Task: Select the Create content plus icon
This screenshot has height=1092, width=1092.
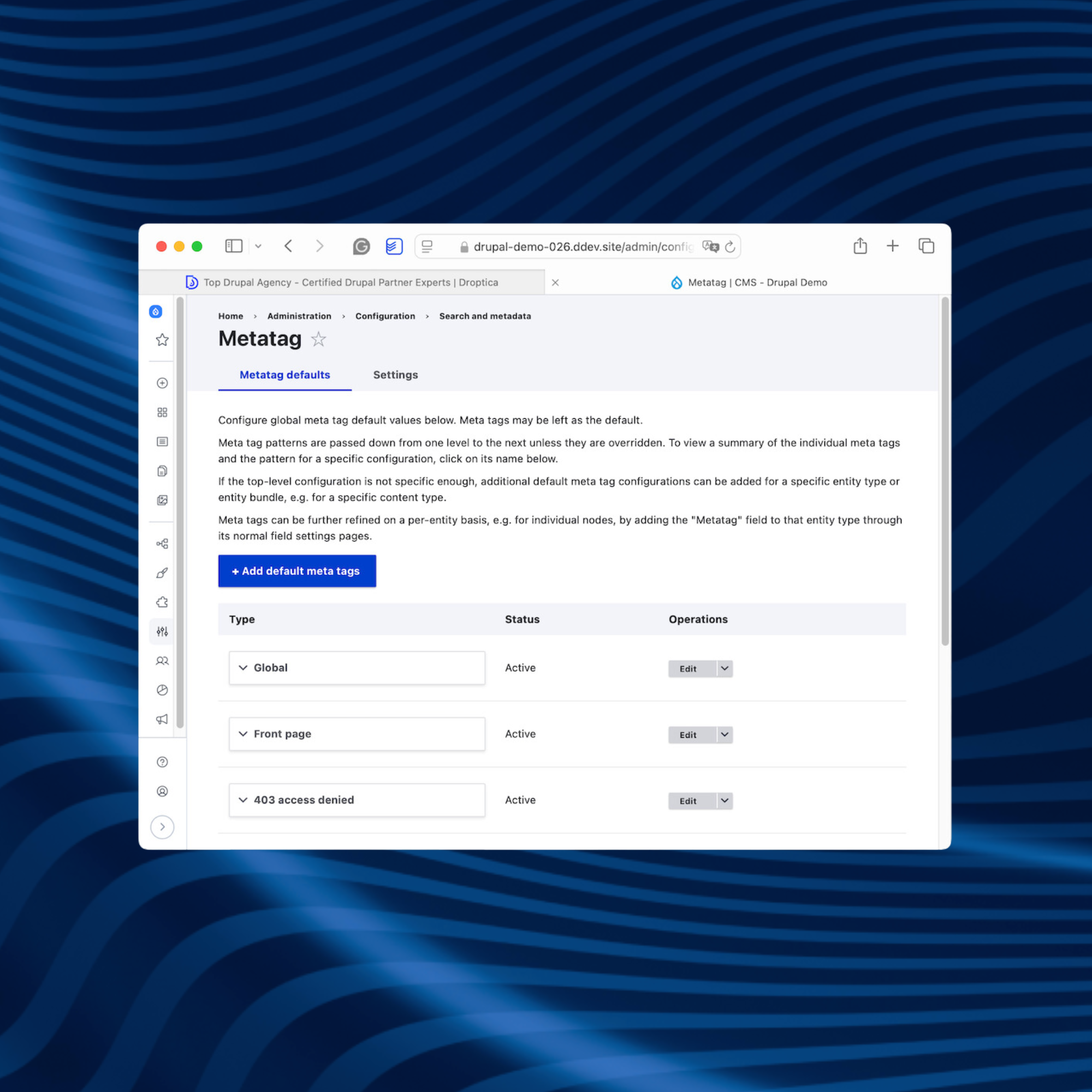Action: pyautogui.click(x=162, y=383)
